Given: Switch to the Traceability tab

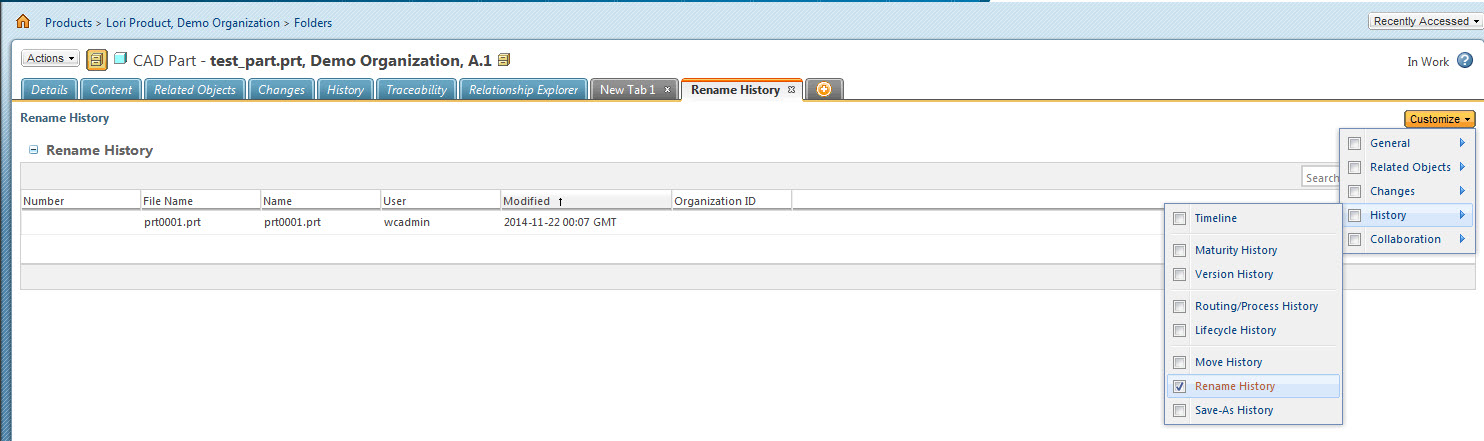Looking at the screenshot, I should click(416, 90).
